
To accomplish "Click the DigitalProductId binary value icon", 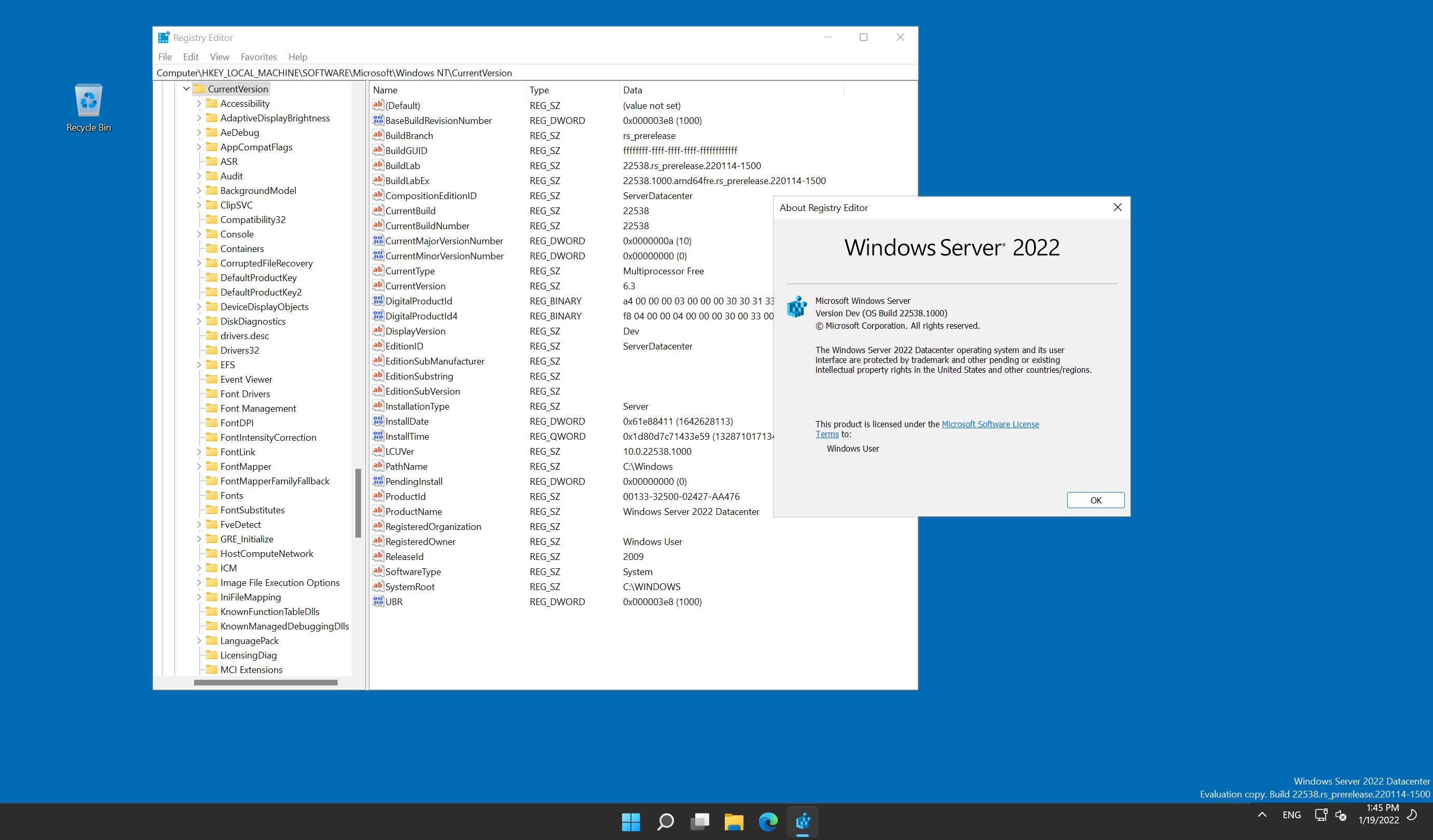I will tap(378, 301).
